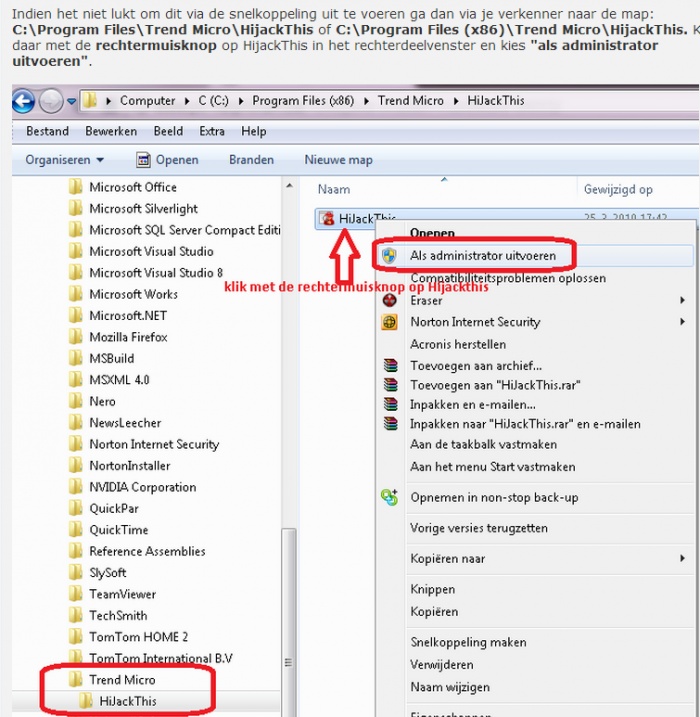Click the Openen toolbar button
Viewport: 700px width, 717px height.
point(168,160)
